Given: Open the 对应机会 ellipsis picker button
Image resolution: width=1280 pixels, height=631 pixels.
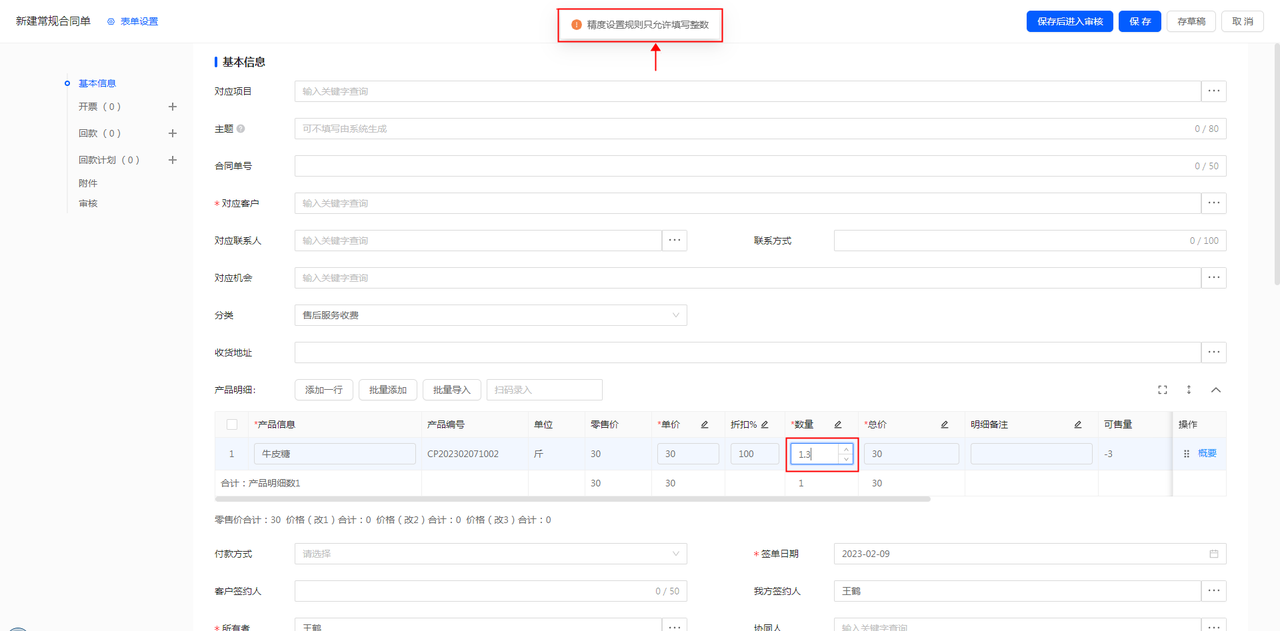Looking at the screenshot, I should pyautogui.click(x=1214, y=277).
